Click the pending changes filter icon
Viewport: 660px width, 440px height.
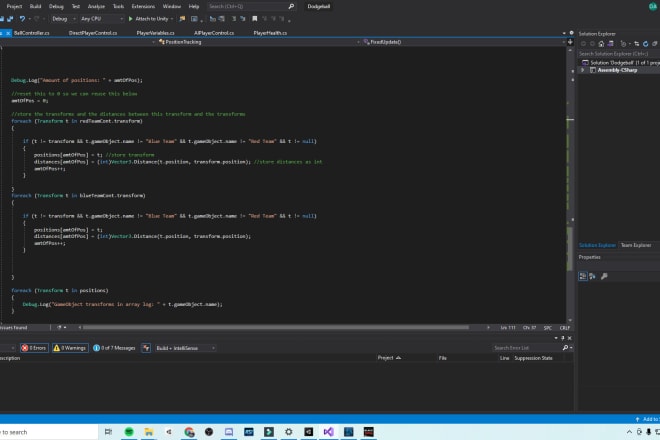[x=623, y=44]
